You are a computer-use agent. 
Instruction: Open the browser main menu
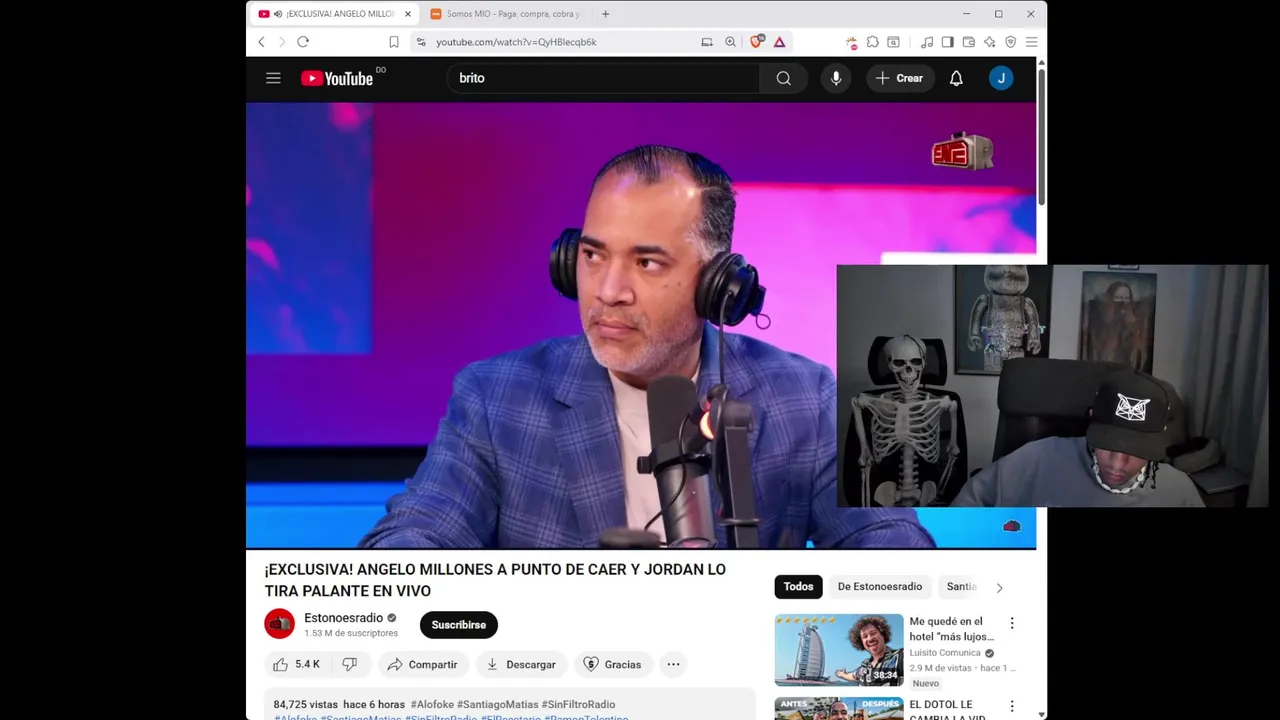coord(1031,42)
